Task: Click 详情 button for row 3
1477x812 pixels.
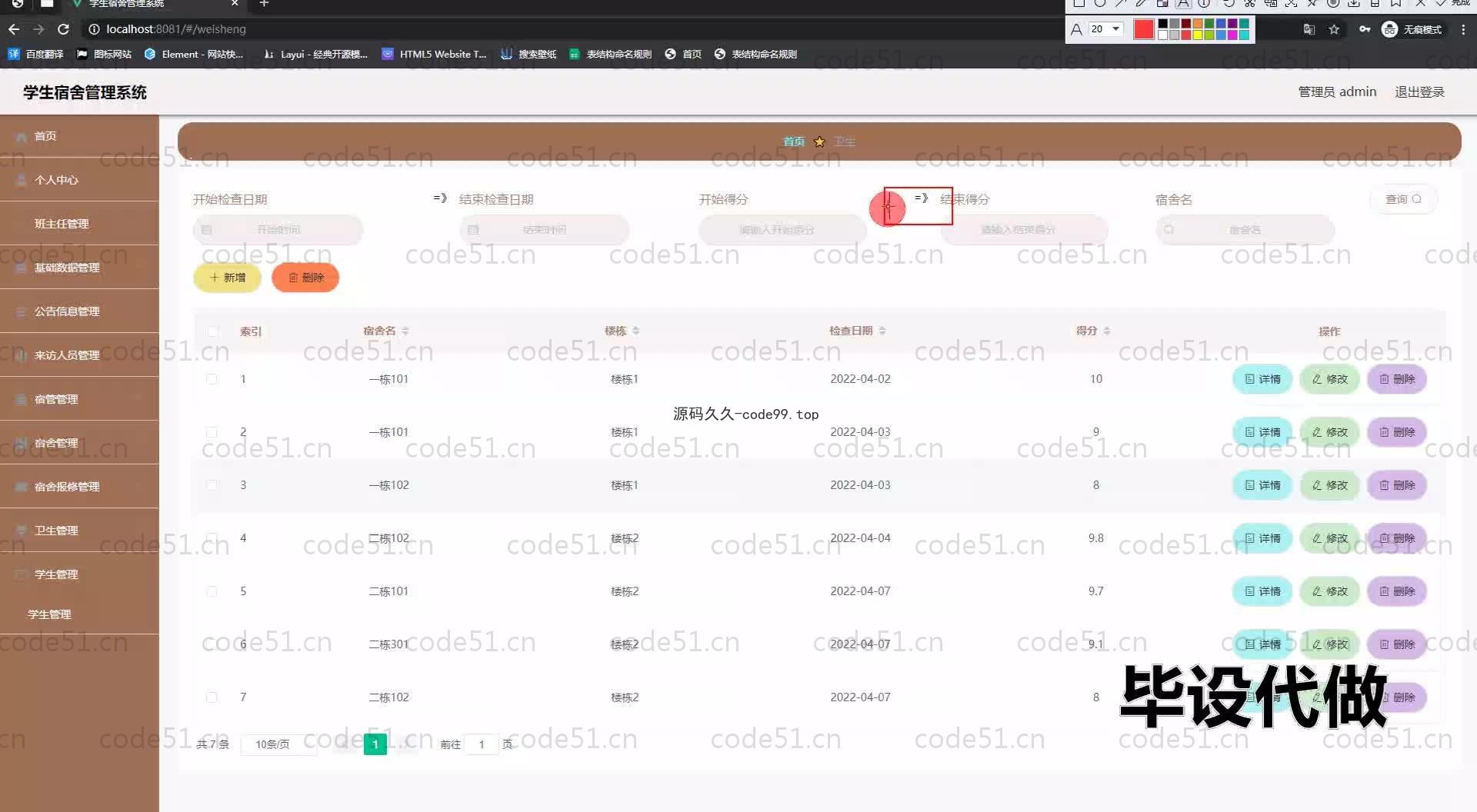Action: [1262, 485]
